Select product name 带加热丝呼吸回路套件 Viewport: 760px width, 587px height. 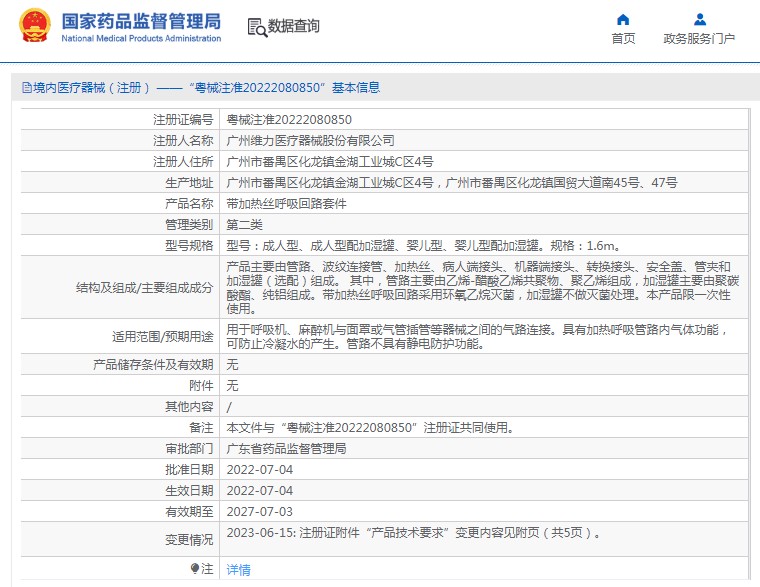pos(286,204)
